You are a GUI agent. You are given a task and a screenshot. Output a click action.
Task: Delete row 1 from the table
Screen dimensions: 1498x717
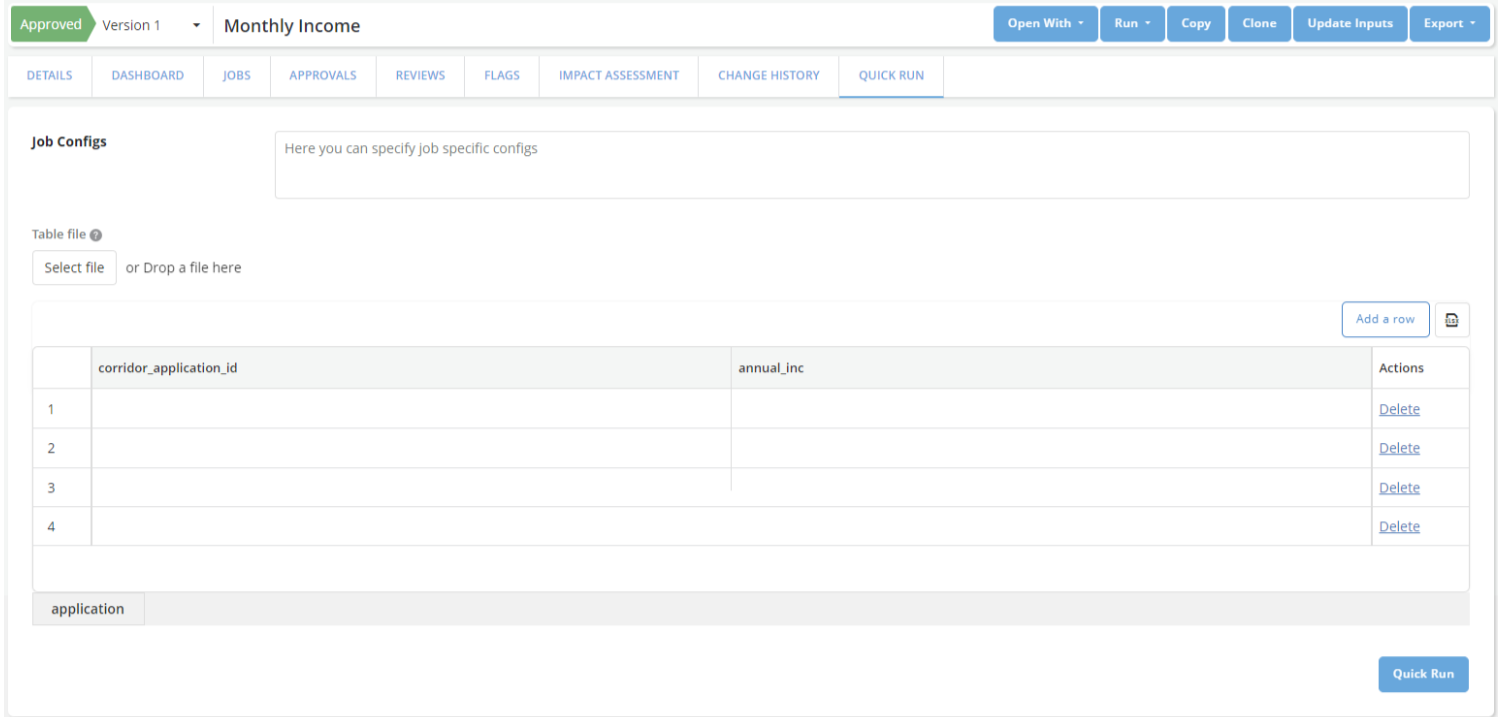[x=1398, y=409]
